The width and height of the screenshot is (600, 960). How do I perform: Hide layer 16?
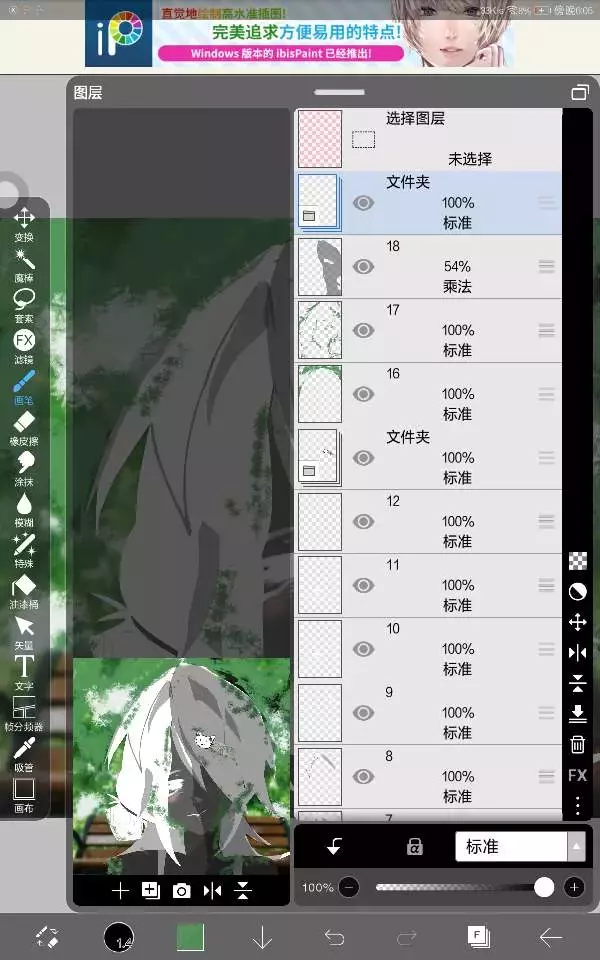click(x=363, y=394)
